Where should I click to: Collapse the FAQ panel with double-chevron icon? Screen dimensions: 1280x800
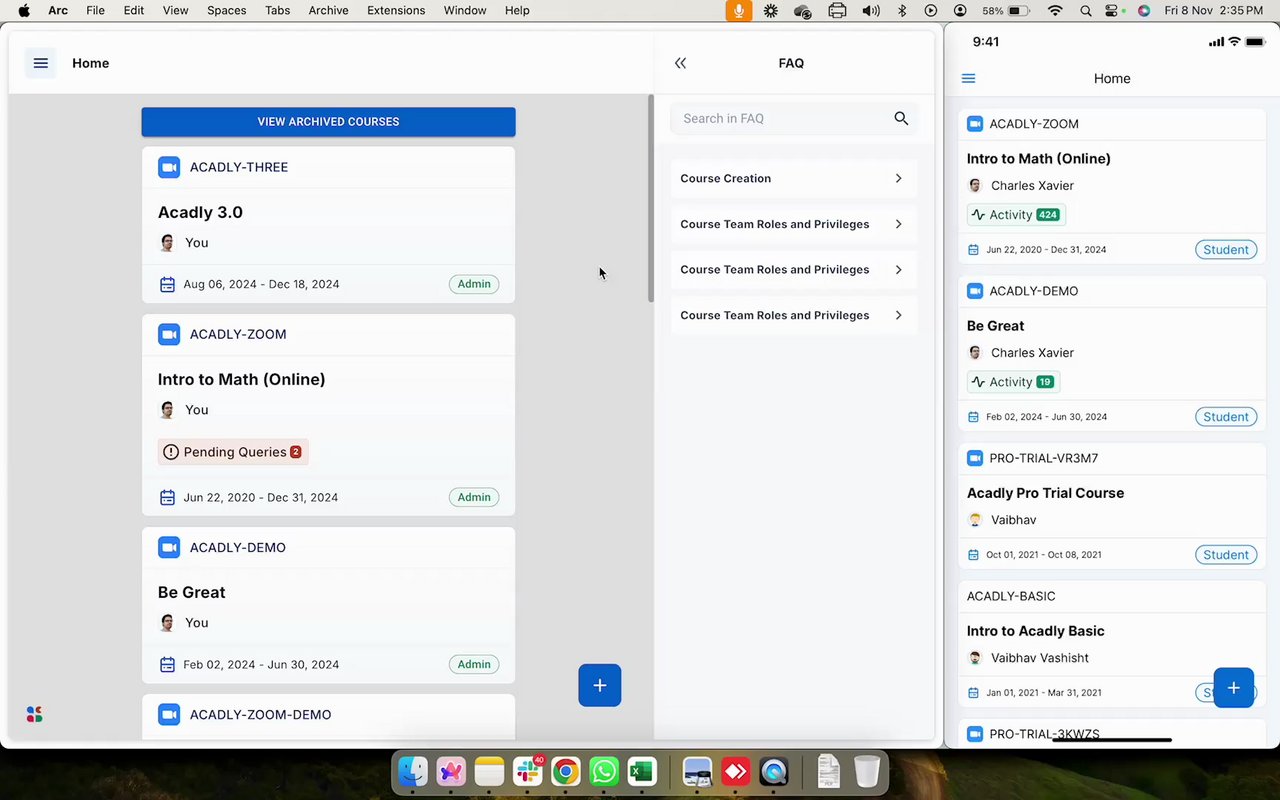click(680, 63)
